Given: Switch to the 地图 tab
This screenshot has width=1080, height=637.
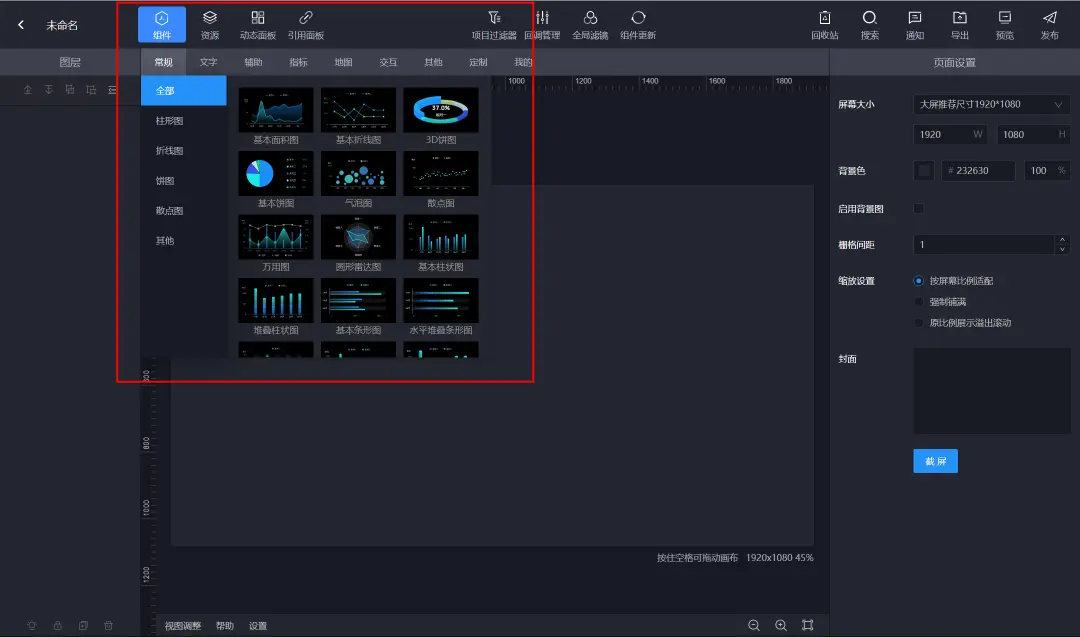Looking at the screenshot, I should (x=343, y=62).
